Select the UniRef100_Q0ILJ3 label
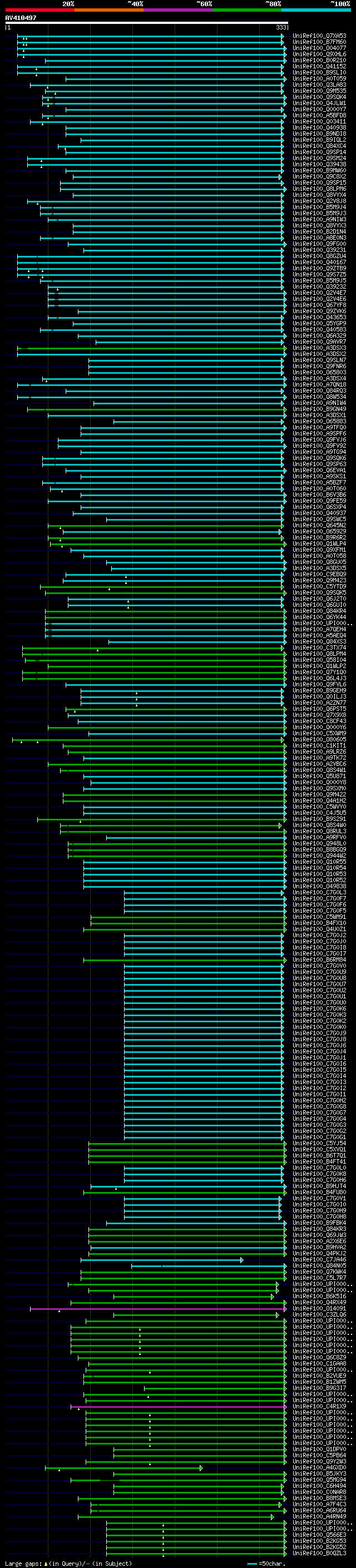 tap(319, 696)
